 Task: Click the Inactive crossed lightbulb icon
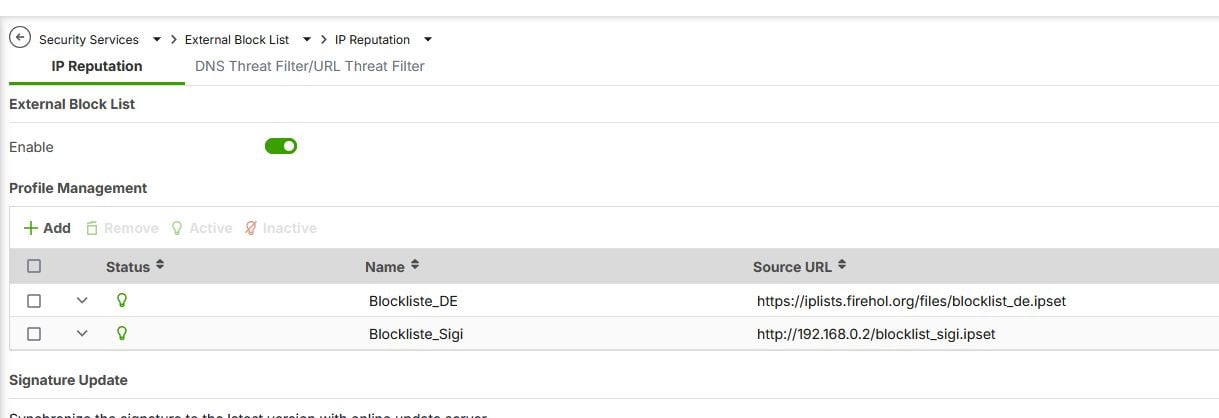coord(250,228)
